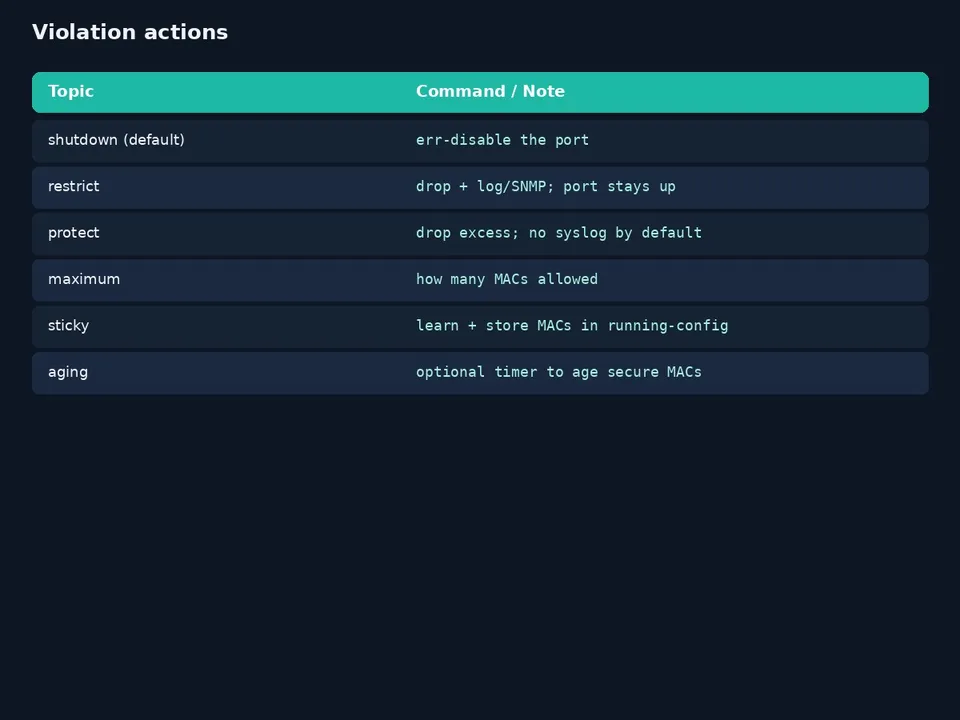Screen dimensions: 960x720
Task: Click the shutdown (default) topic cell
Action: point(116,140)
